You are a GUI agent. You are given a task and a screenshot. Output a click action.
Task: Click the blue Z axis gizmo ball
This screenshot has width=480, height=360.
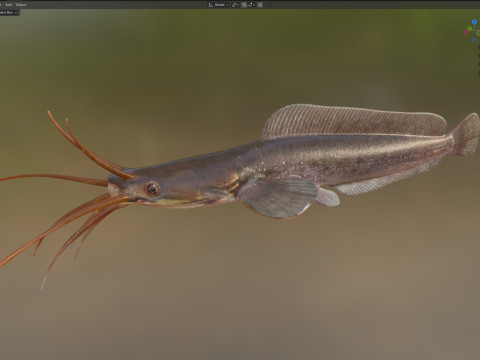(474, 22)
